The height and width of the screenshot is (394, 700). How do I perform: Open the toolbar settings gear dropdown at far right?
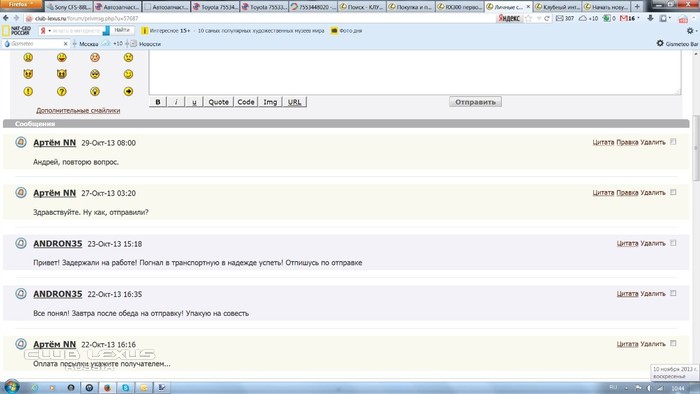click(692, 31)
